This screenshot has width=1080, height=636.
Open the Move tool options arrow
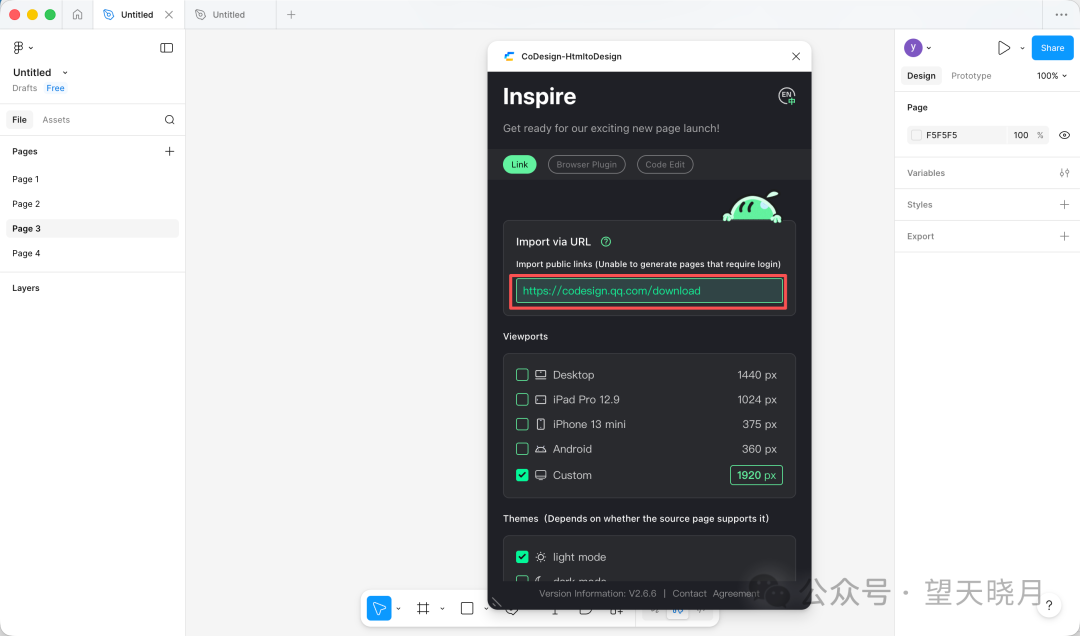coord(398,608)
